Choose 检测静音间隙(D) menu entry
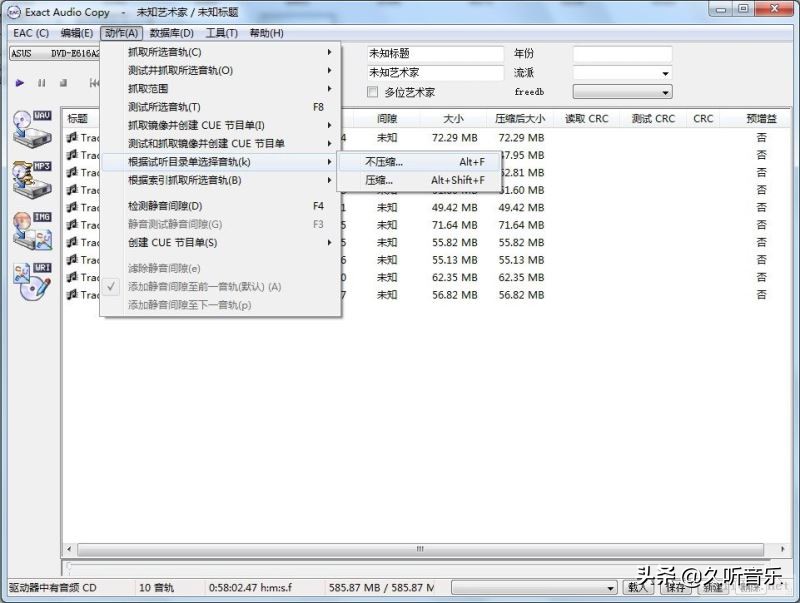This screenshot has height=603, width=800. pos(220,206)
